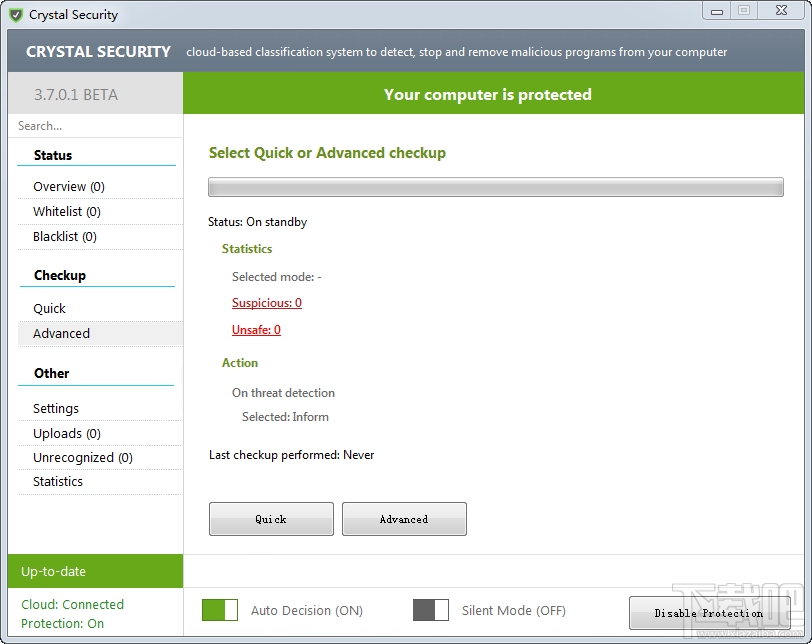The width and height of the screenshot is (812, 644).
Task: Click the Crystal Security shield icon in titlebar
Action: (16, 14)
